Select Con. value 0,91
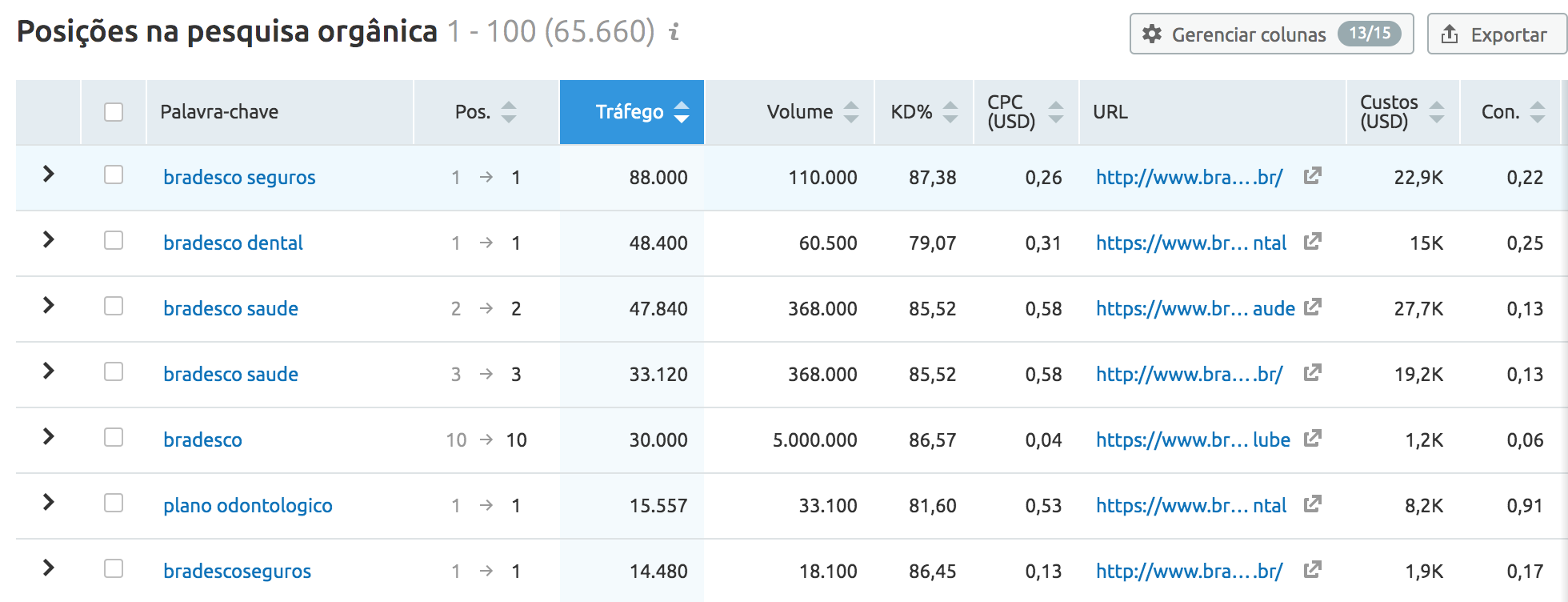1568x602 pixels. 1525,506
